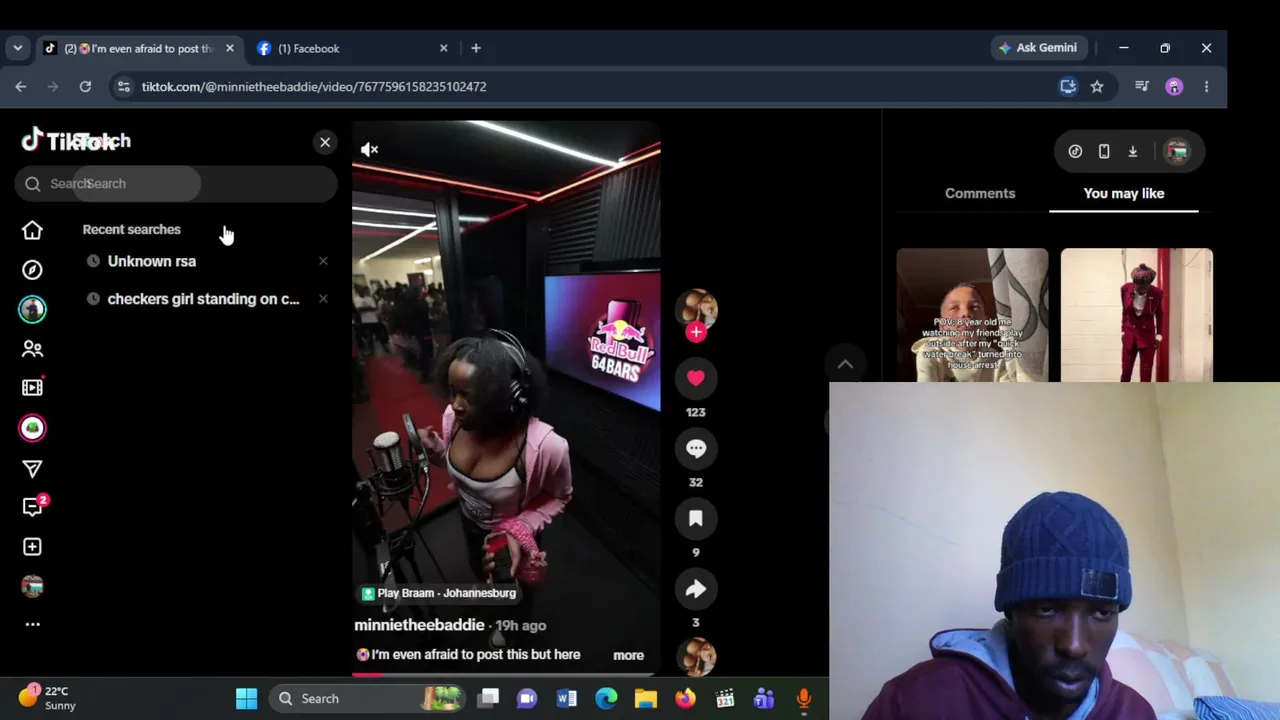
Task: Open Task View from the taskbar
Action: [x=488, y=698]
